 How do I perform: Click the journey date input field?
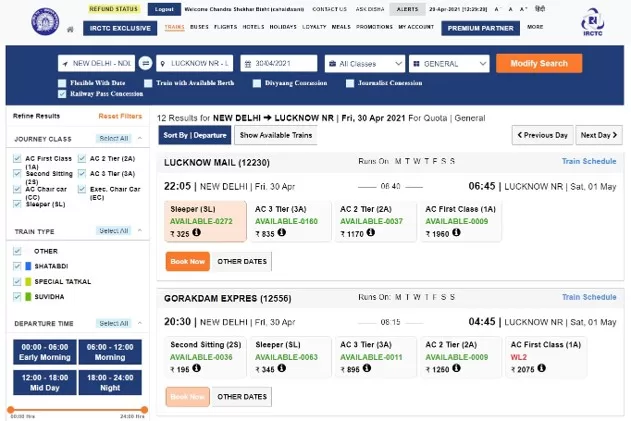point(278,64)
